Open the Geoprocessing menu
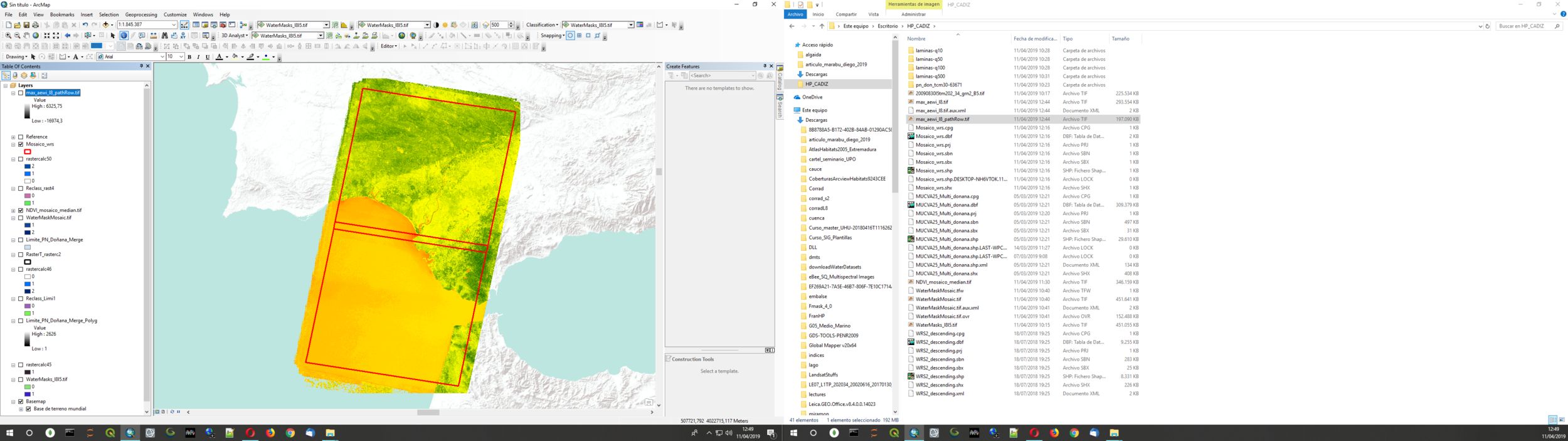The image size is (1568, 441). (x=141, y=14)
